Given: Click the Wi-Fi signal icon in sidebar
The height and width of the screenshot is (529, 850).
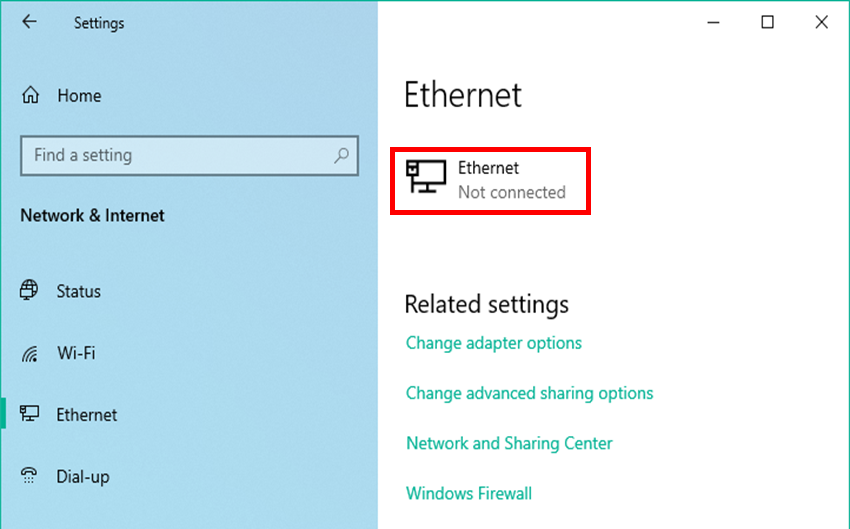Looking at the screenshot, I should pos(29,353).
